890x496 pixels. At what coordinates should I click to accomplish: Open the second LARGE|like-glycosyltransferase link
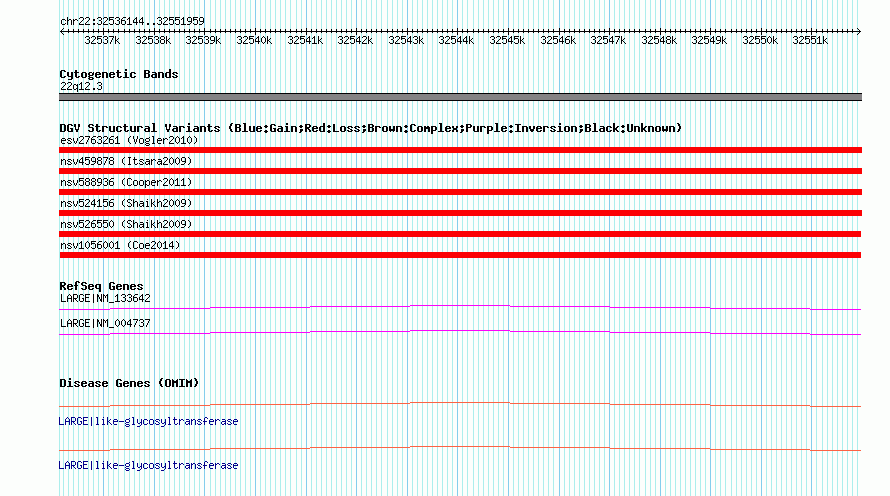(148, 465)
